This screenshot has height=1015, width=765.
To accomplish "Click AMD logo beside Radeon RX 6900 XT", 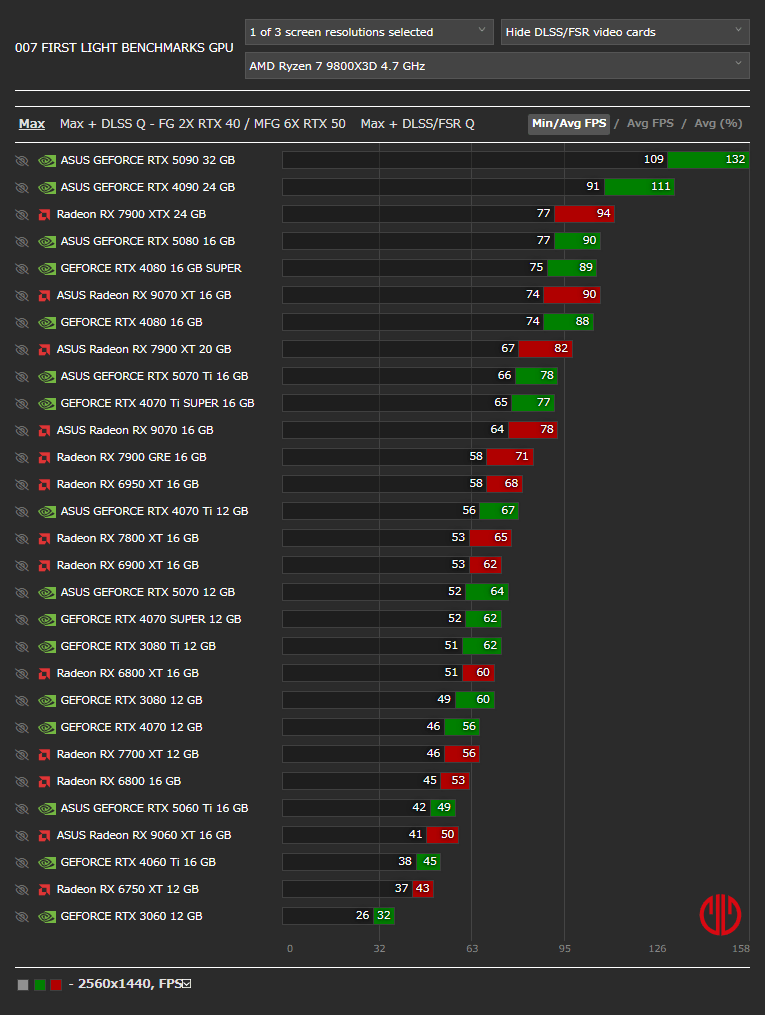I will (x=45, y=566).
